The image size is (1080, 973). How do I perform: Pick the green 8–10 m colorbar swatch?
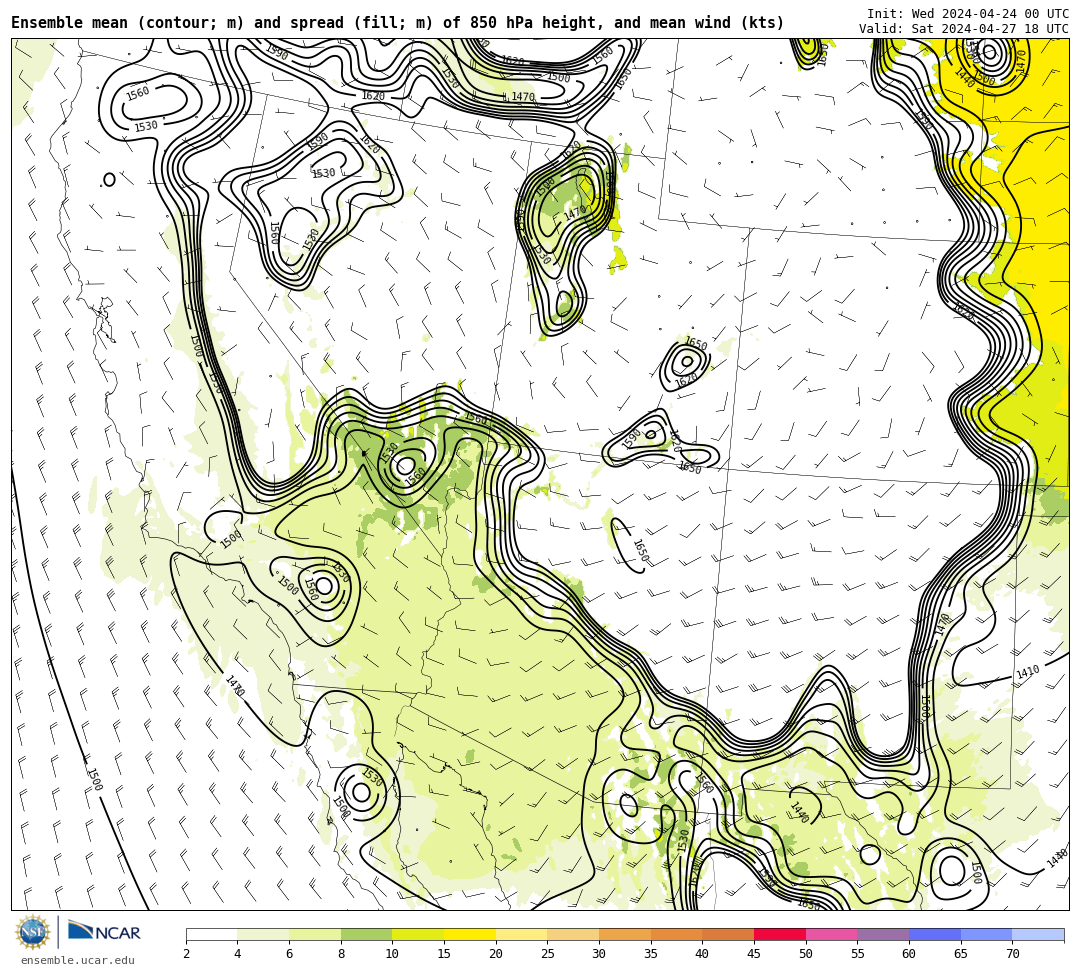366,934
